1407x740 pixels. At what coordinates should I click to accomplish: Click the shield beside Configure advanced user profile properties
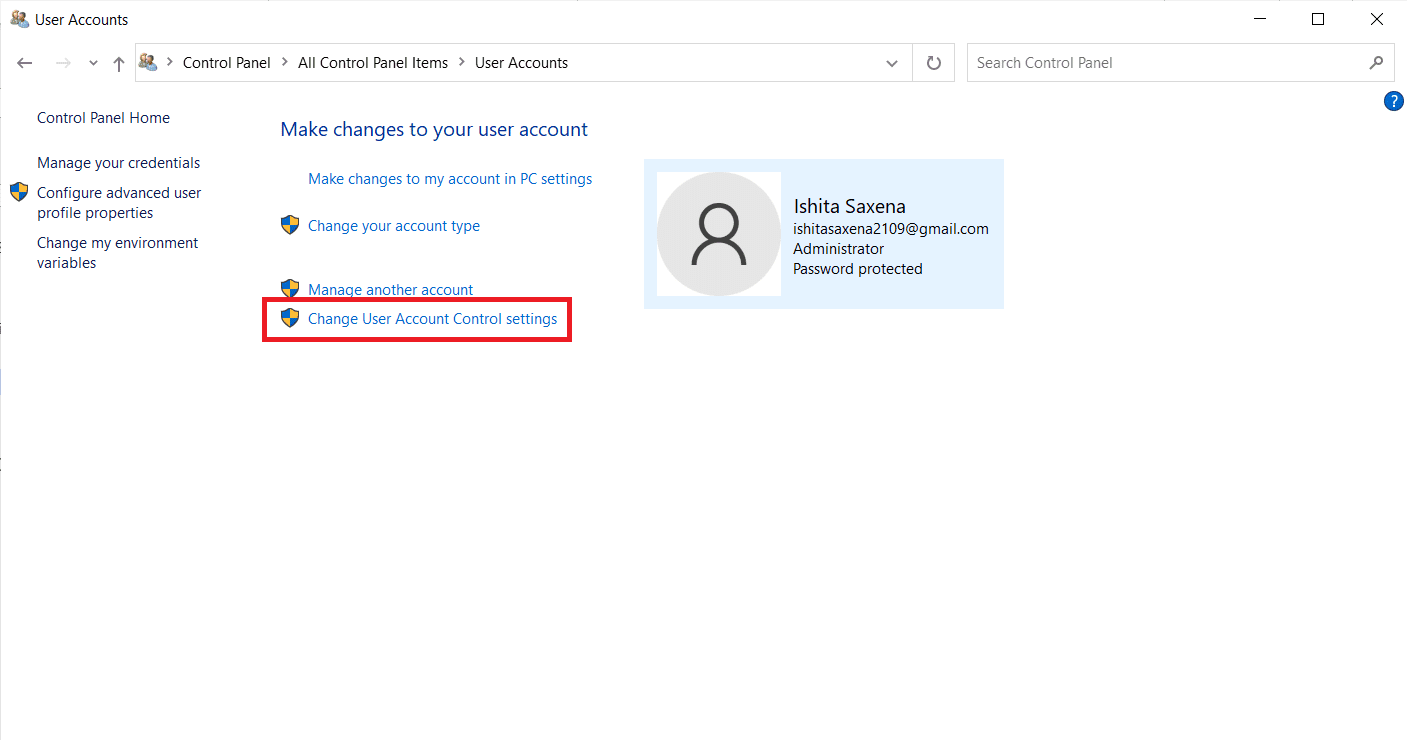[17, 192]
